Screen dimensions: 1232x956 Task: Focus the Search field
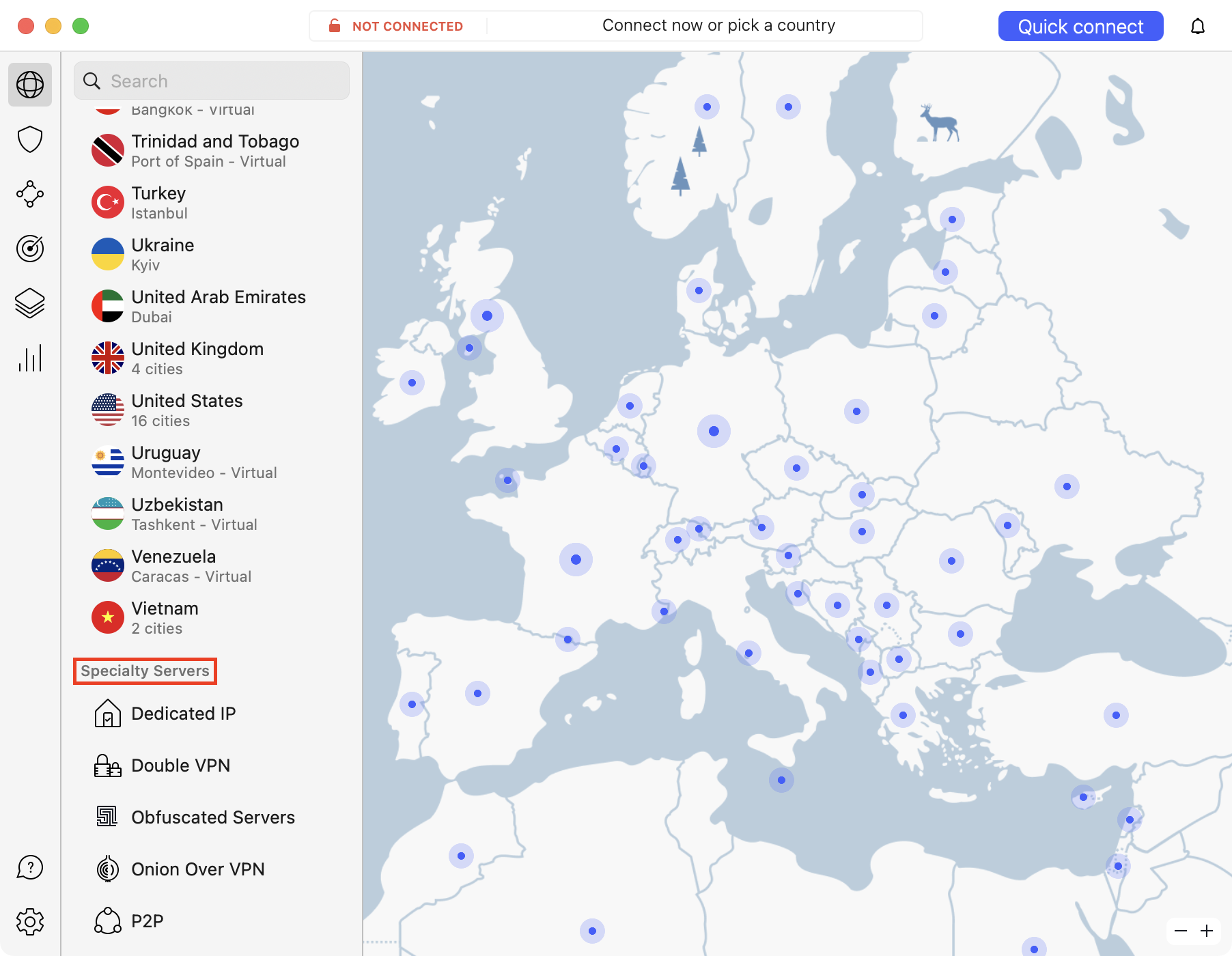(x=212, y=81)
